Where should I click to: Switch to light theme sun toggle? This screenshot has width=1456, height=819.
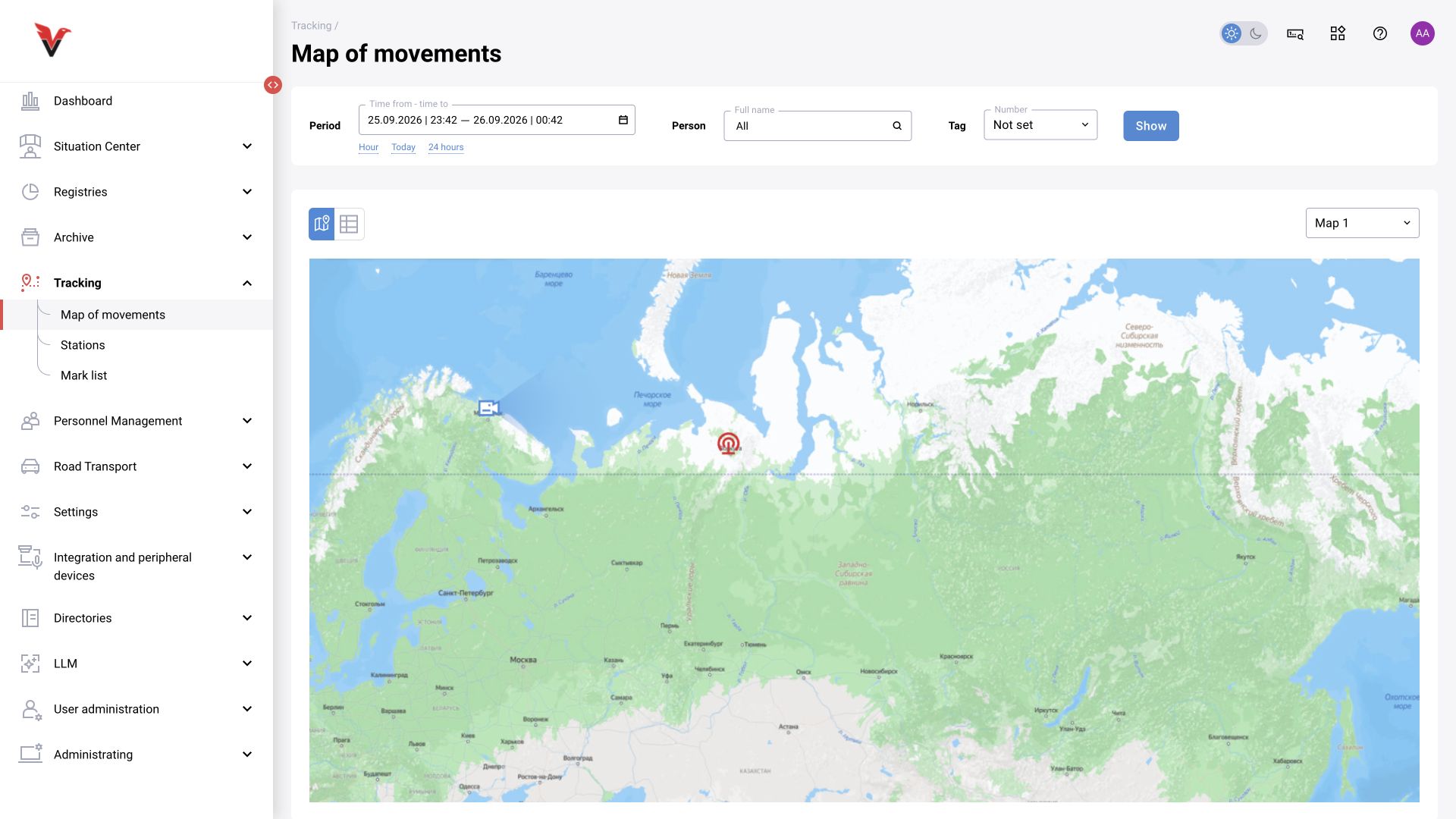pyautogui.click(x=1232, y=33)
